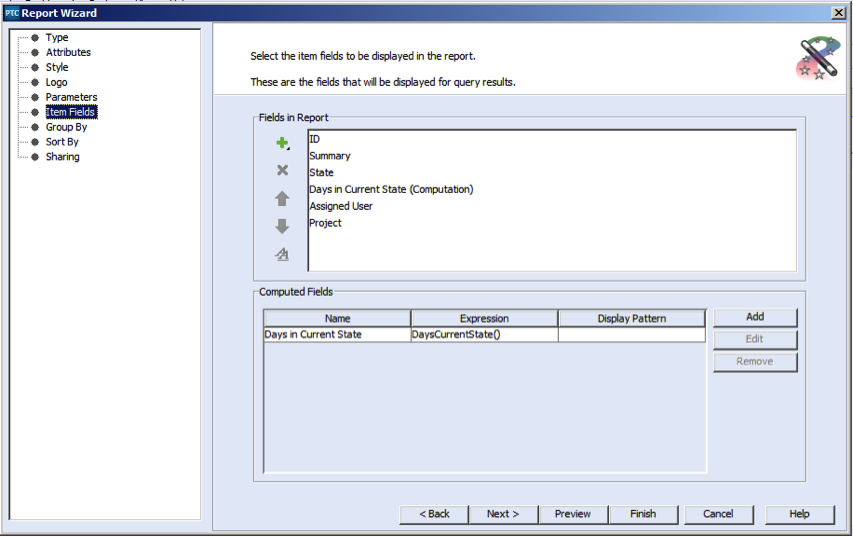This screenshot has height=537, width=853.
Task: Jump to the Sort By step
Action: coord(62,141)
